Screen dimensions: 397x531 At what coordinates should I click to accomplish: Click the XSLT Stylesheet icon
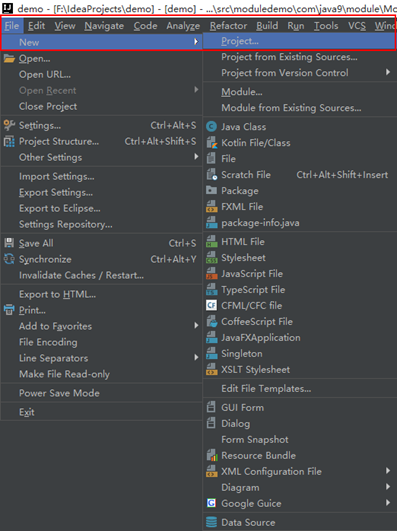(211, 369)
